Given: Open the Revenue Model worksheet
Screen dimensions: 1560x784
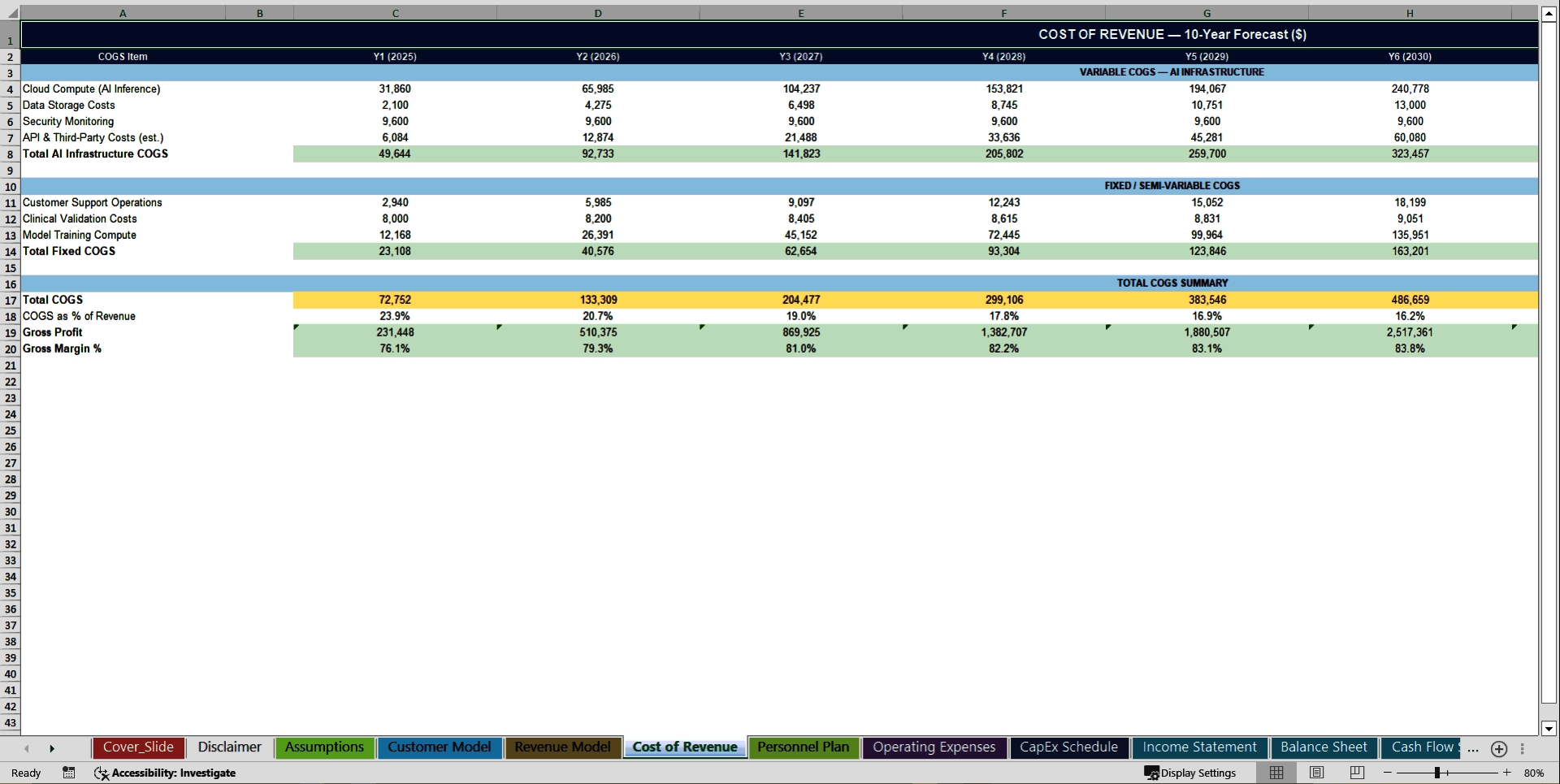Looking at the screenshot, I should click(562, 747).
